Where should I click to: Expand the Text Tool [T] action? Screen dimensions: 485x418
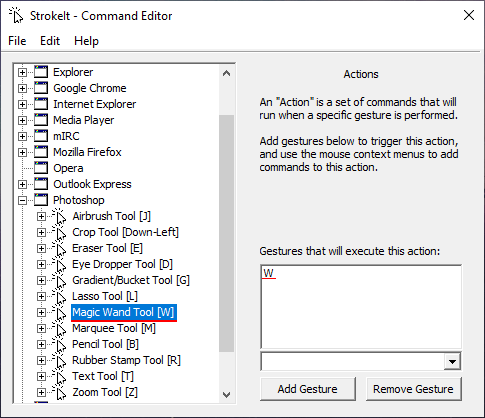click(41, 376)
